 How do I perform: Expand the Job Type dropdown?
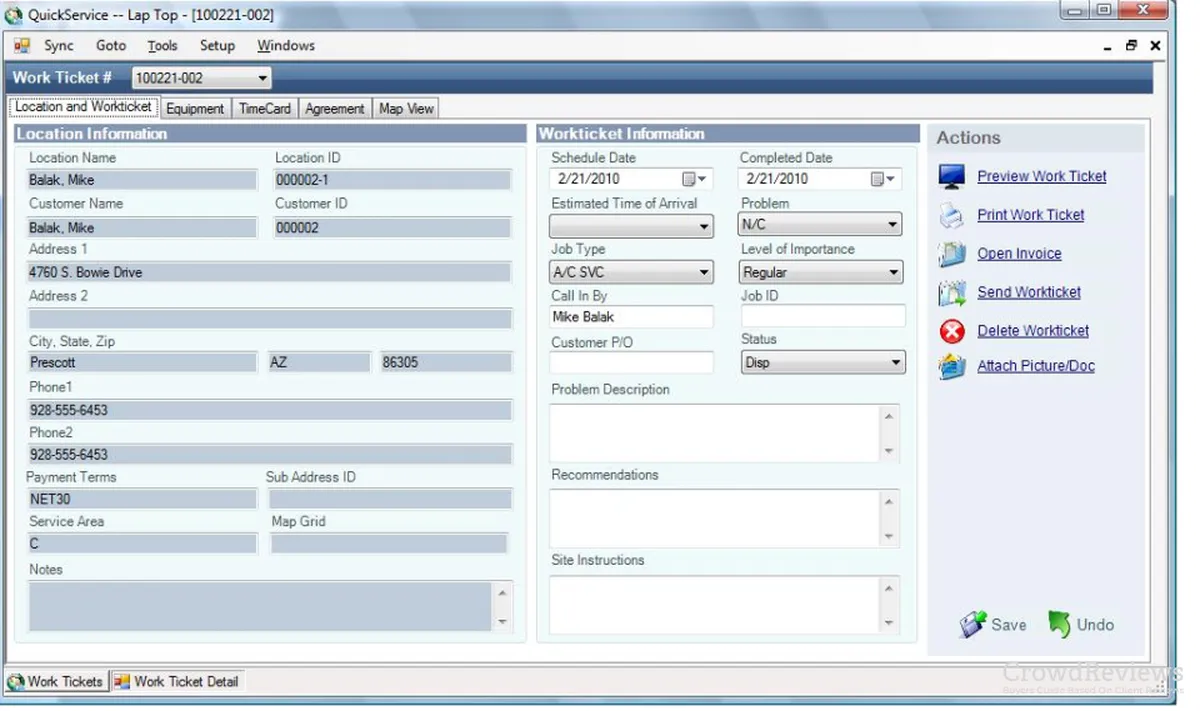click(x=704, y=272)
